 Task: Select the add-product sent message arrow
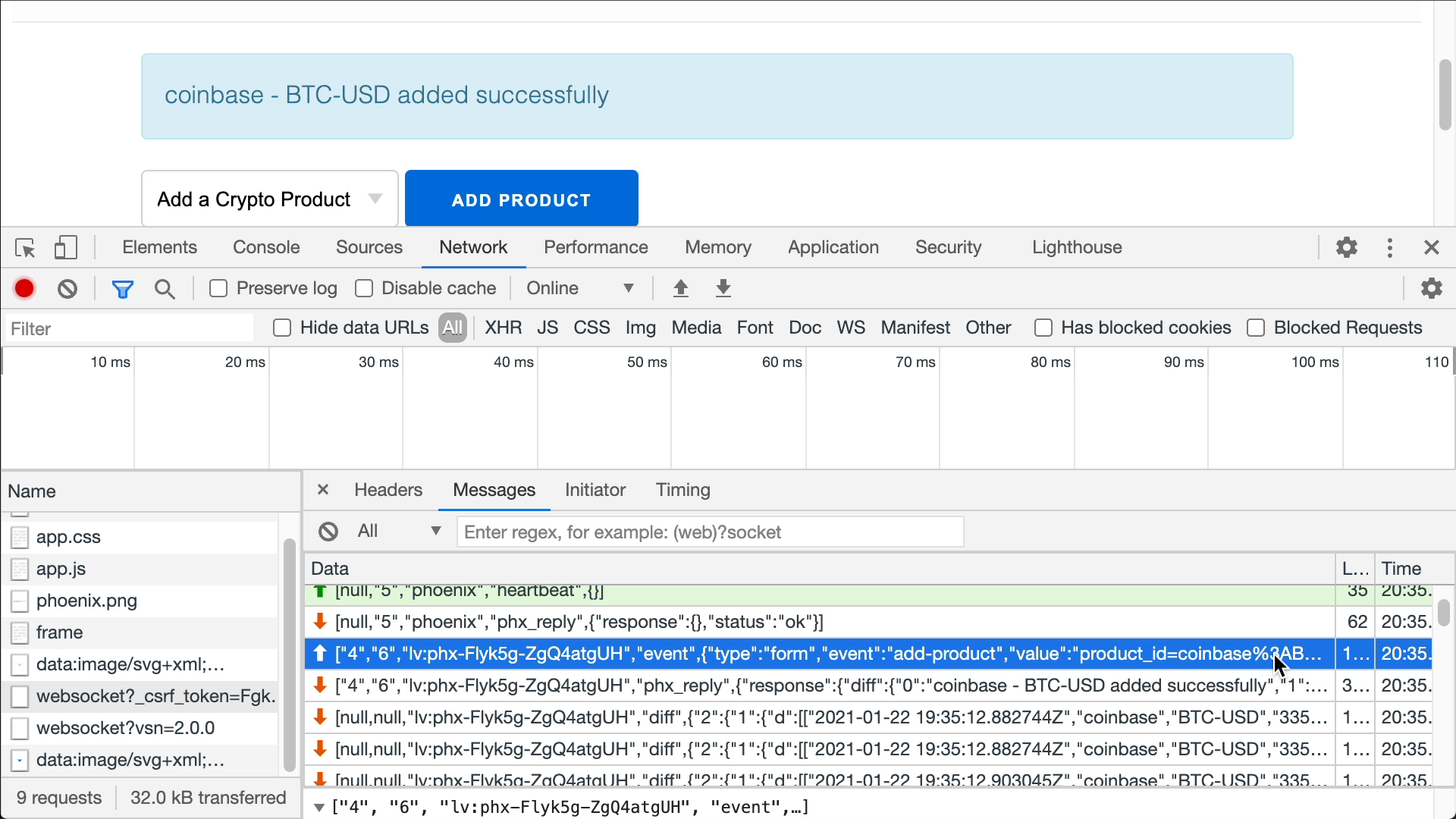320,653
